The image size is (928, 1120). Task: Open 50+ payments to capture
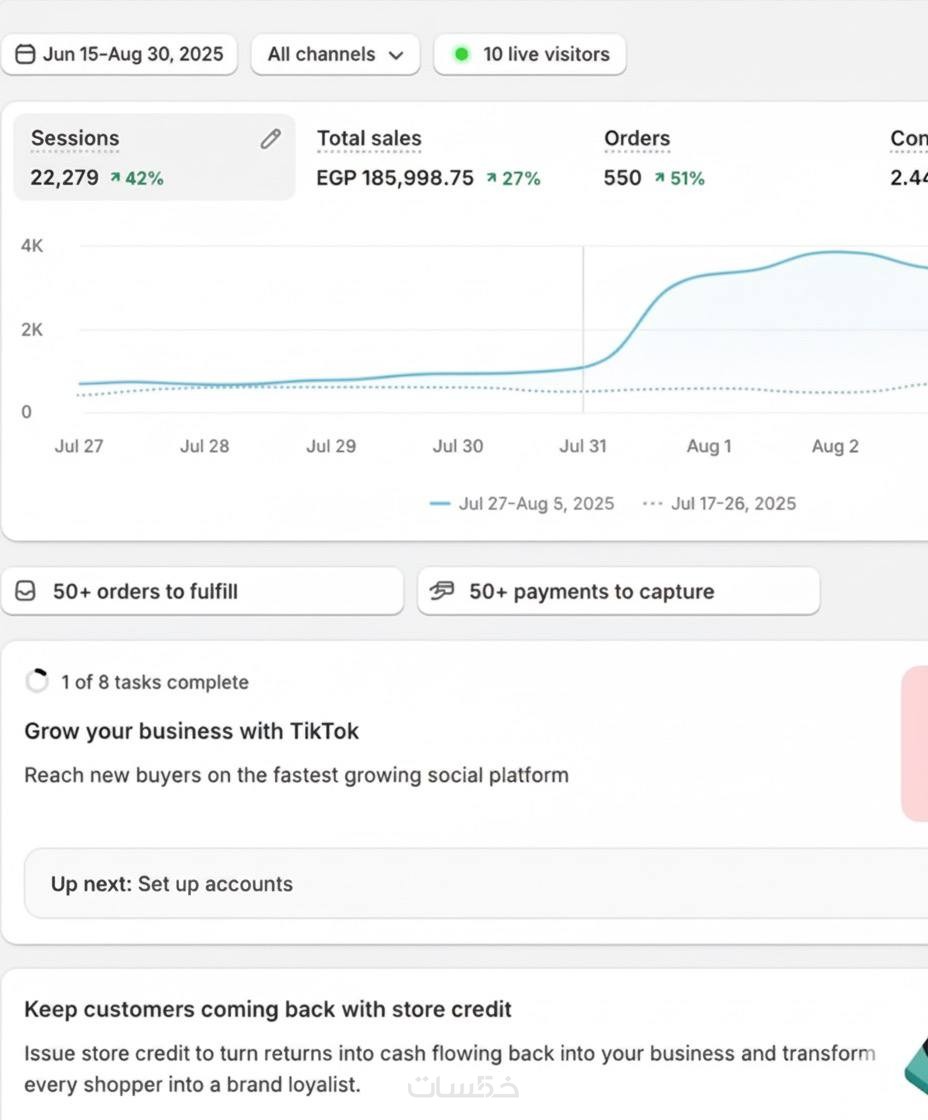[618, 591]
